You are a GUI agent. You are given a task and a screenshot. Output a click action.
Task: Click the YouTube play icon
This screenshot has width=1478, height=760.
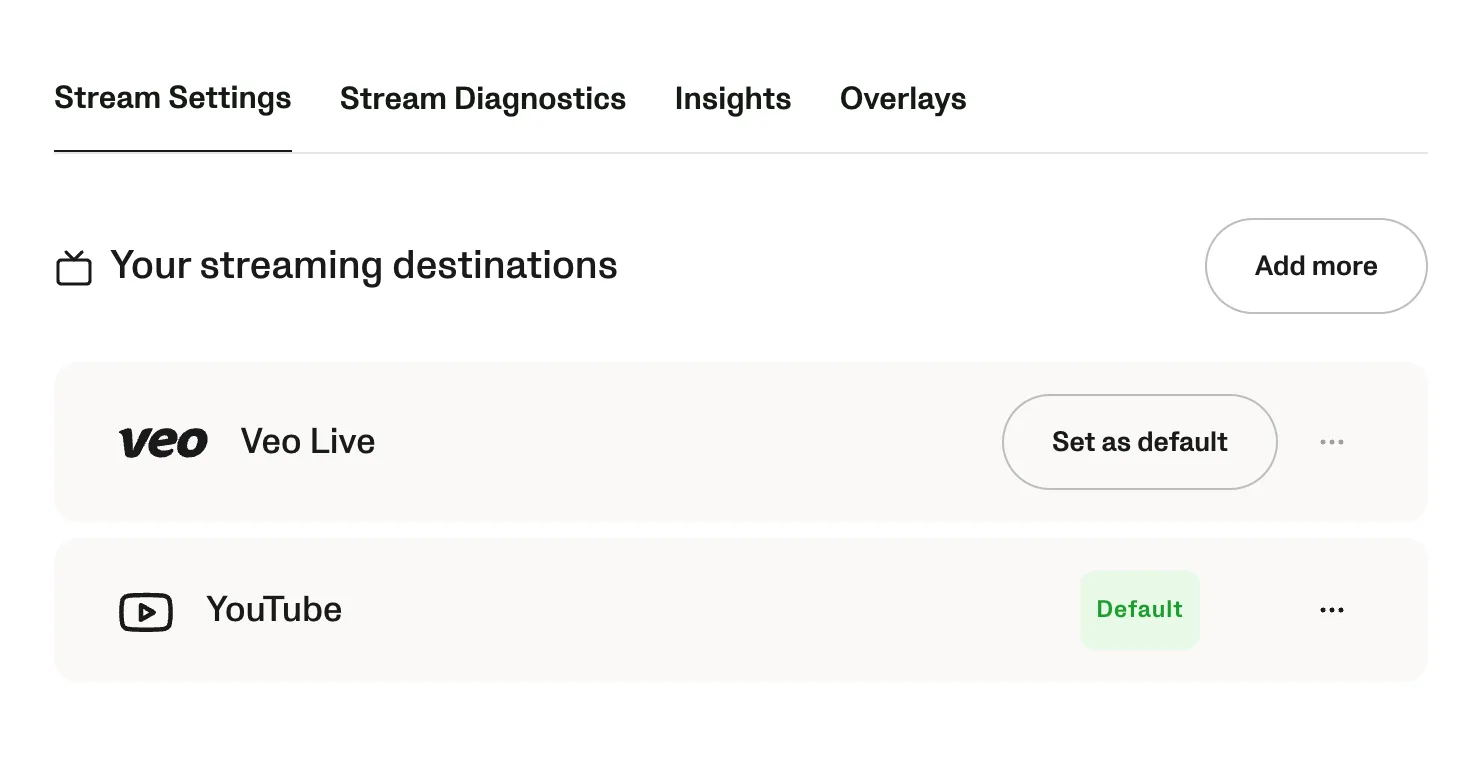(146, 612)
